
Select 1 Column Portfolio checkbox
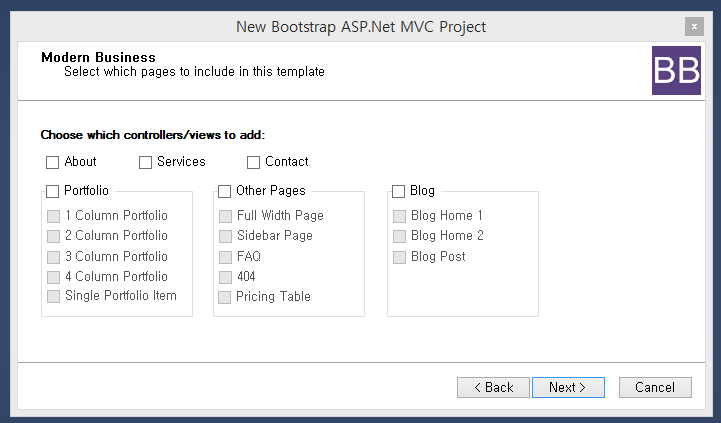(x=54, y=217)
